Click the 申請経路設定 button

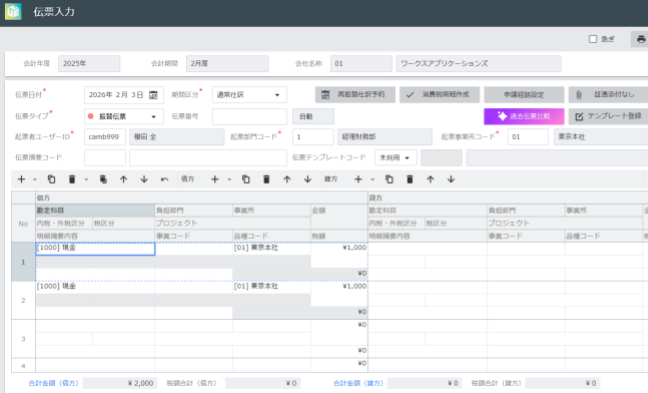pyautogui.click(x=524, y=95)
